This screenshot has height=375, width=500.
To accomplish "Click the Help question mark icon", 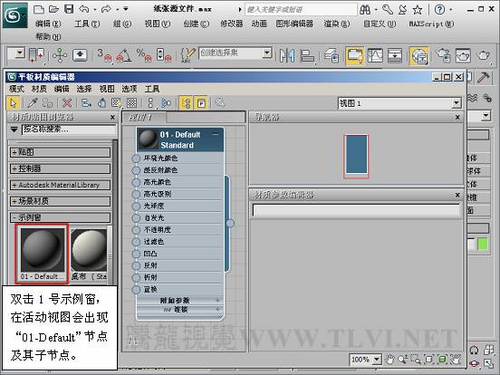I will click(440, 10).
